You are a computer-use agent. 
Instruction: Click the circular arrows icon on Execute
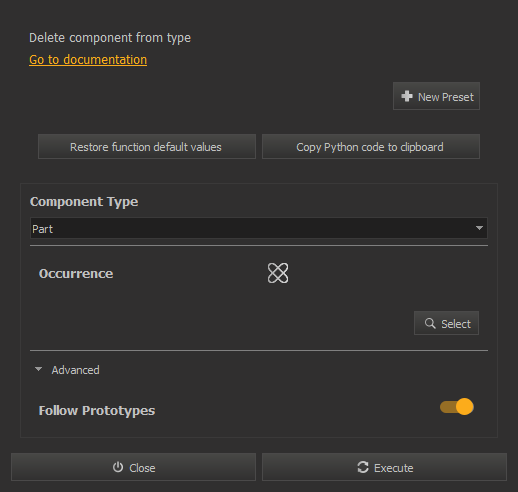click(x=363, y=467)
